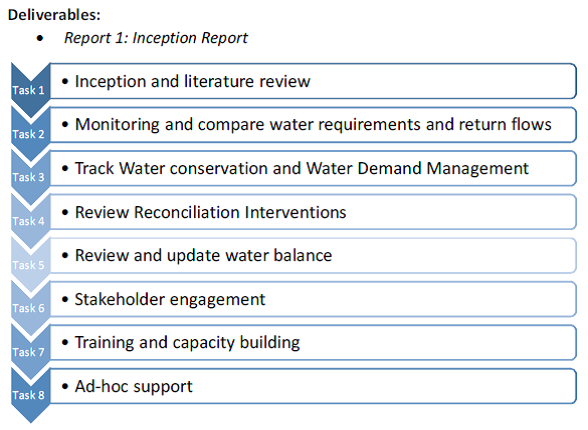588x430 pixels.
Task: Select the Inception and literature review box
Action: [x=313, y=81]
